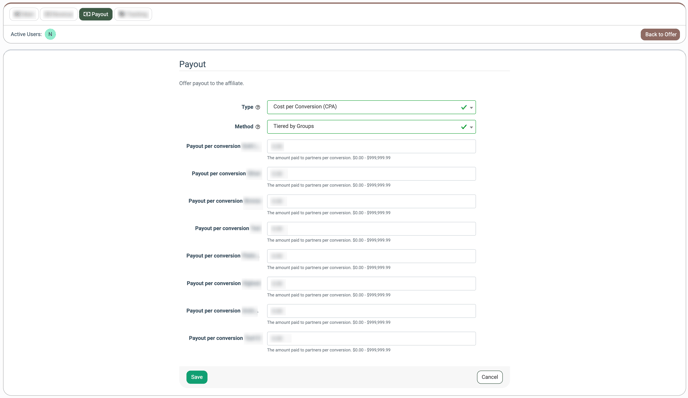Save the payout settings
Viewport: 688px width, 398px height.
click(x=197, y=377)
